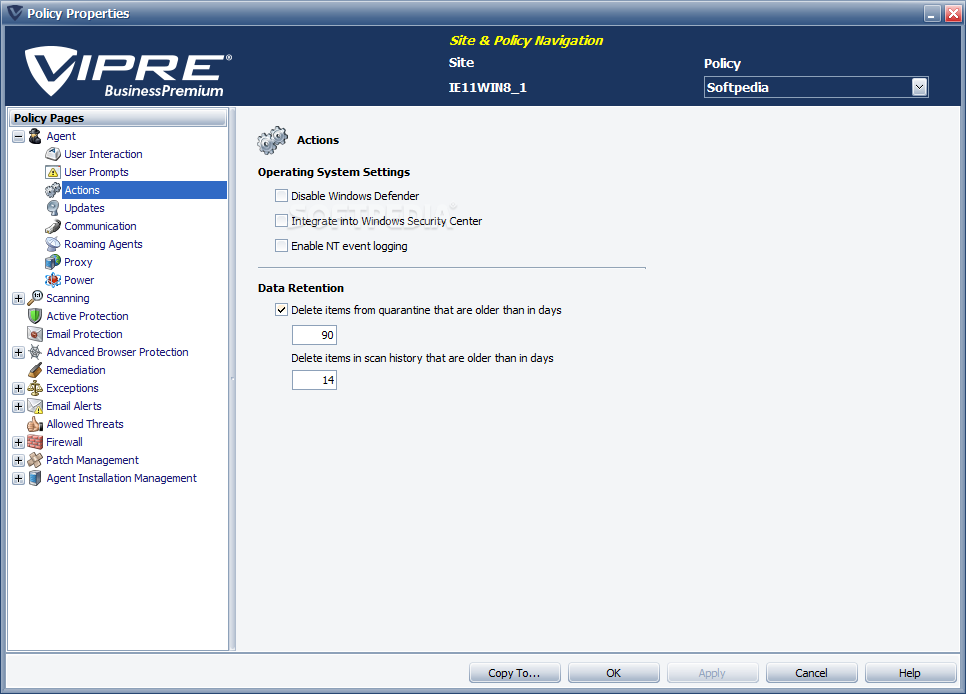Click the Roaming Agents satellite icon
Image resolution: width=966 pixels, height=694 pixels.
coord(53,244)
